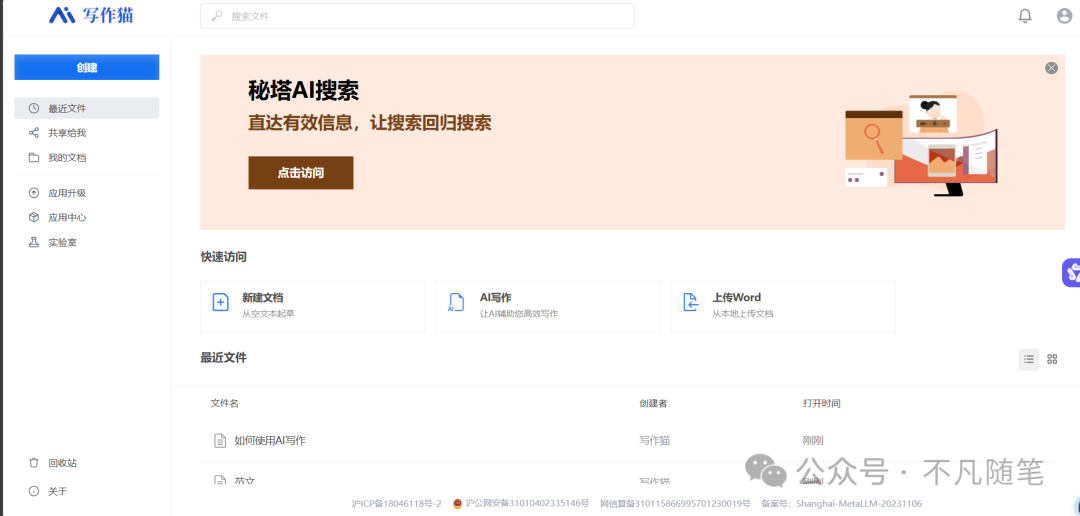Click the folder icon beside 我的文档
The image size is (1080, 516).
(x=34, y=158)
